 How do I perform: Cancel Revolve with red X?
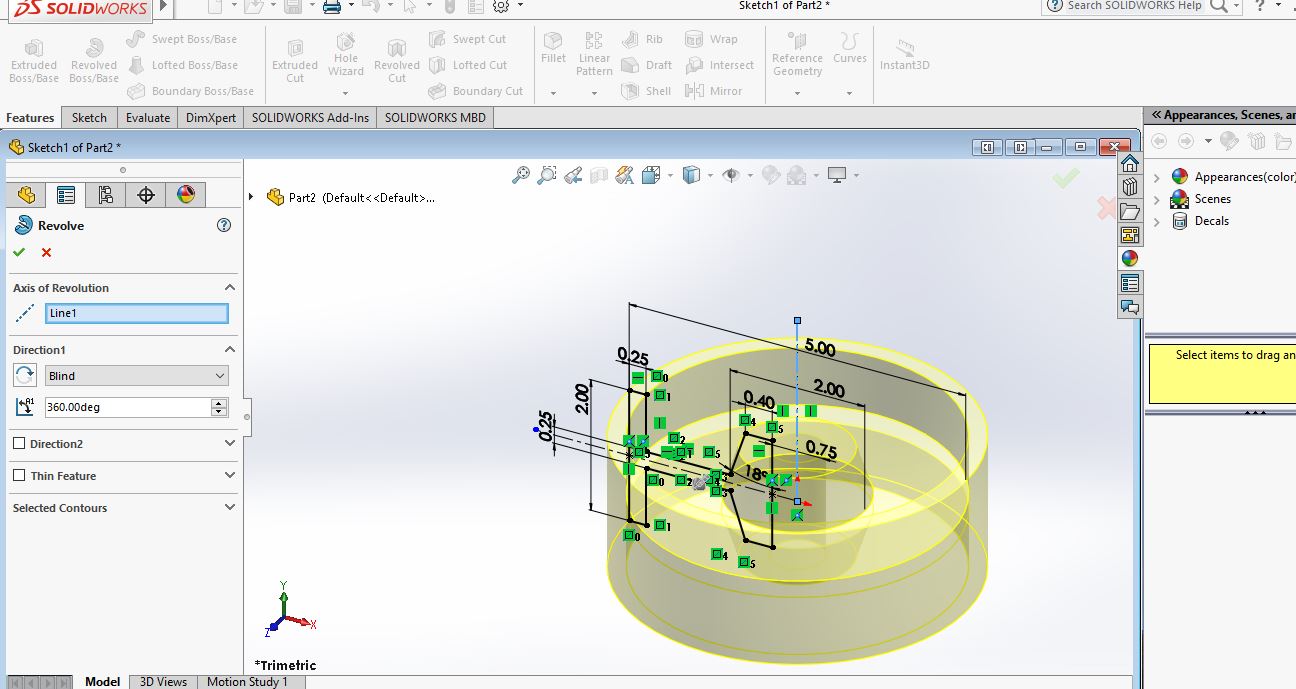[x=46, y=252]
